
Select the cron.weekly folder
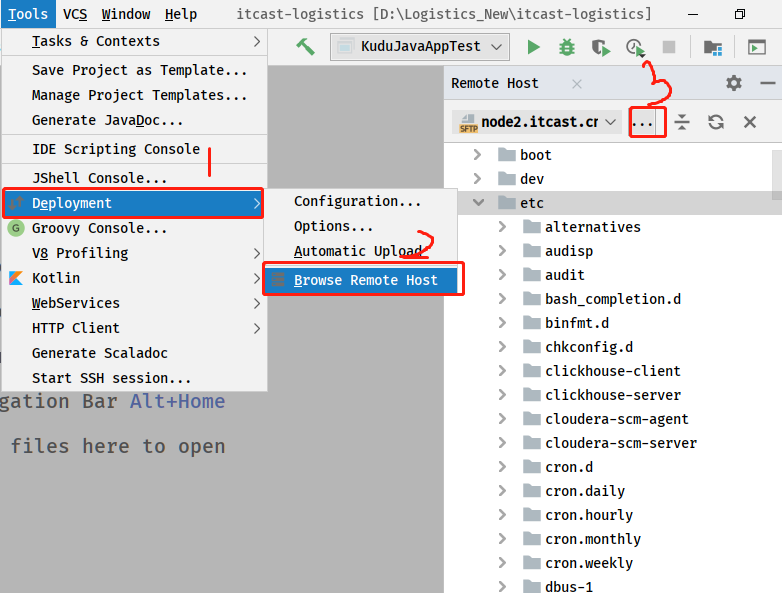click(x=613, y=563)
